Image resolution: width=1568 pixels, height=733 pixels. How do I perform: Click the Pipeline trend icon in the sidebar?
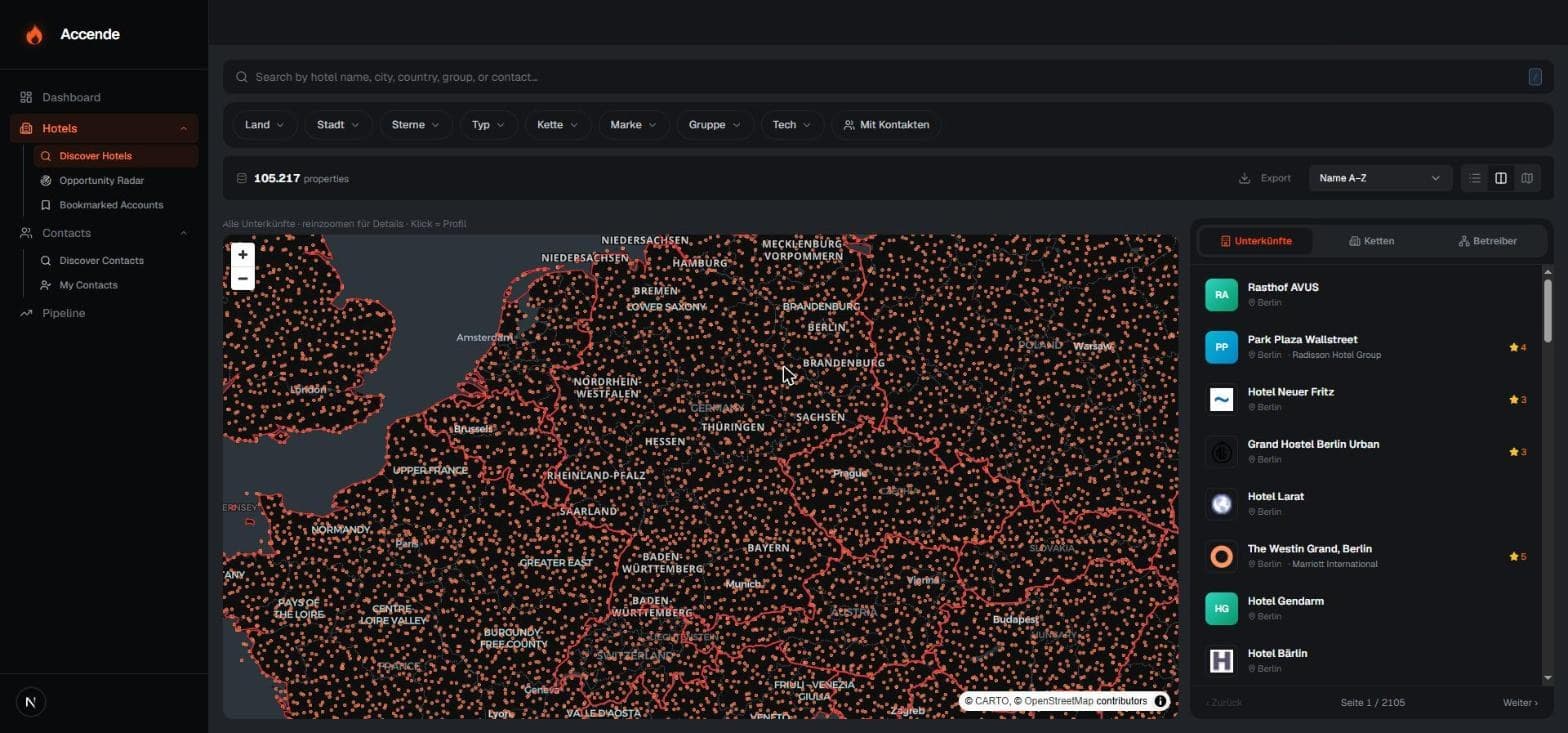(x=26, y=313)
